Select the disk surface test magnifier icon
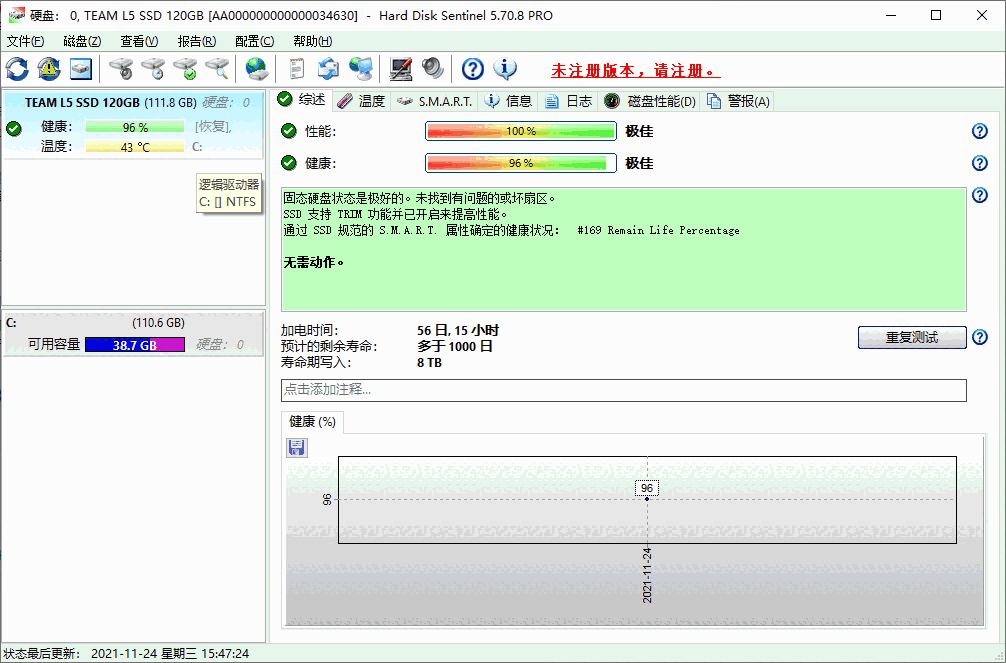The image size is (1006, 663). click(x=215, y=69)
